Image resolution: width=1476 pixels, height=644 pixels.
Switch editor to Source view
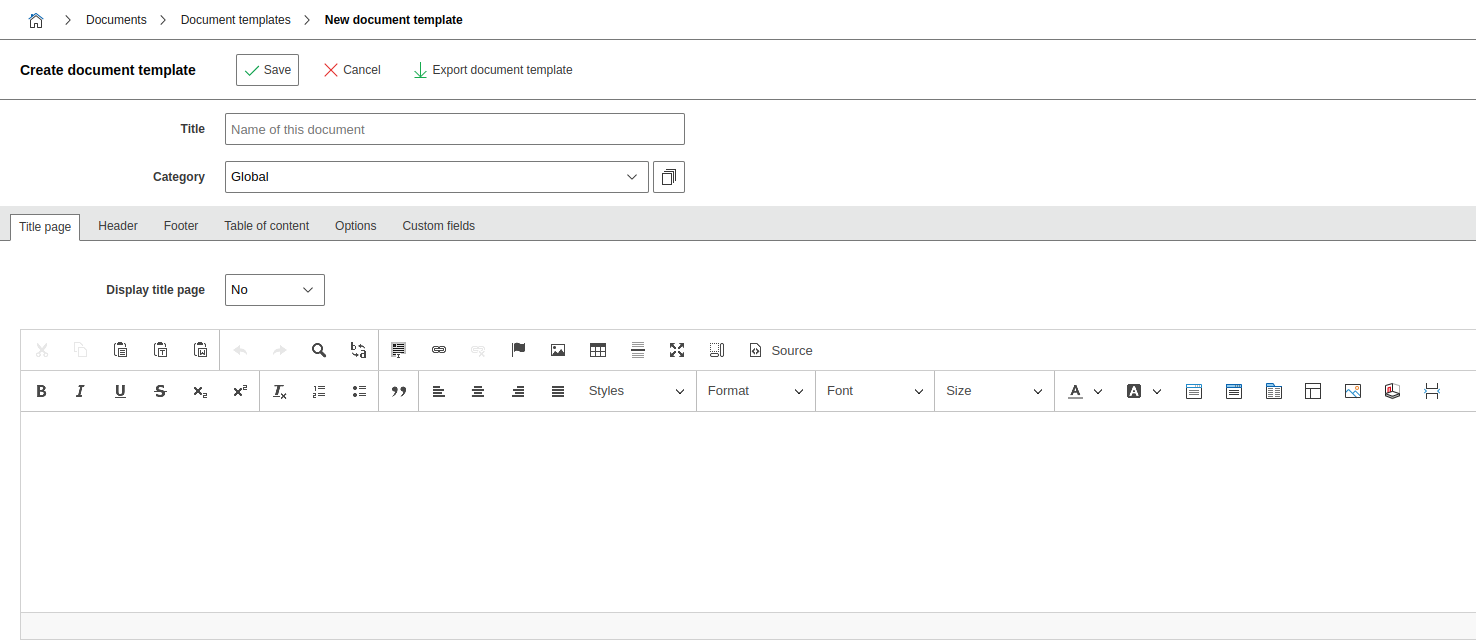point(781,350)
